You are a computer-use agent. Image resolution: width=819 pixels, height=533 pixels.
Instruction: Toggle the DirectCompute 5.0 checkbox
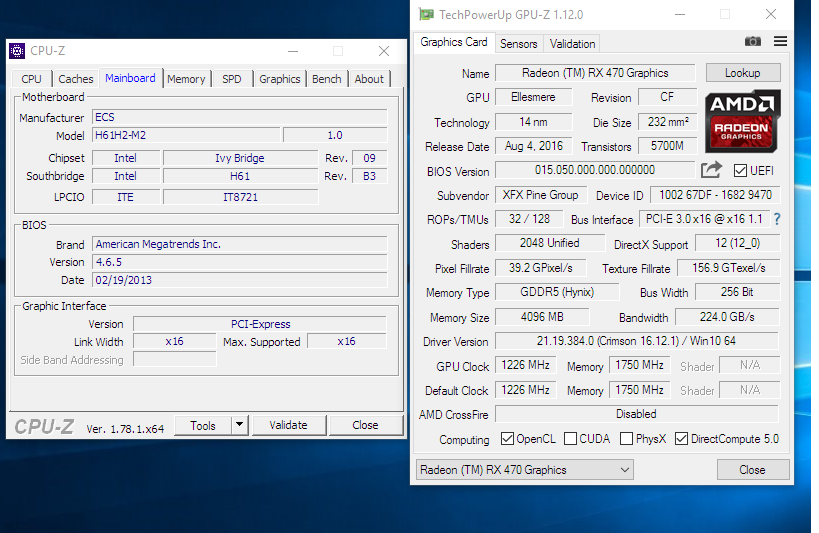(681, 438)
